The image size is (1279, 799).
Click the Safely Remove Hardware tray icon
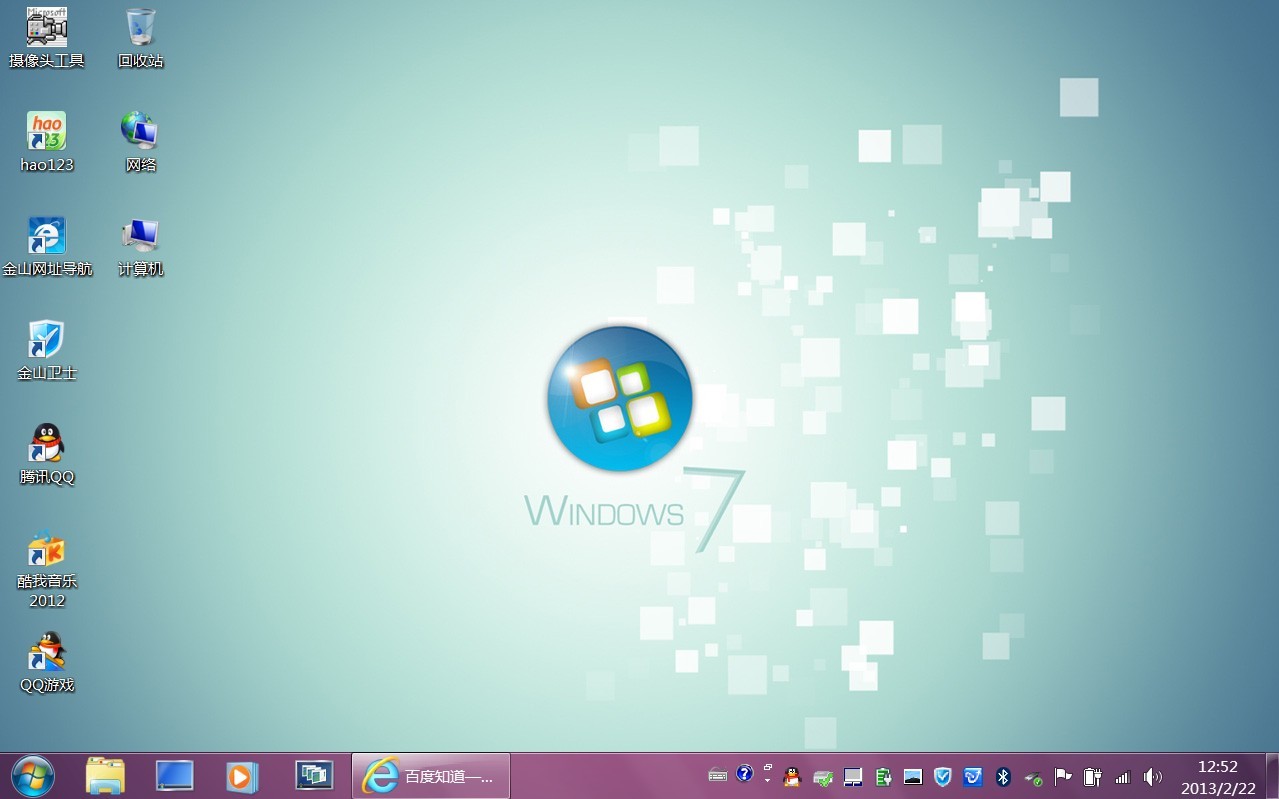[x=1033, y=777]
